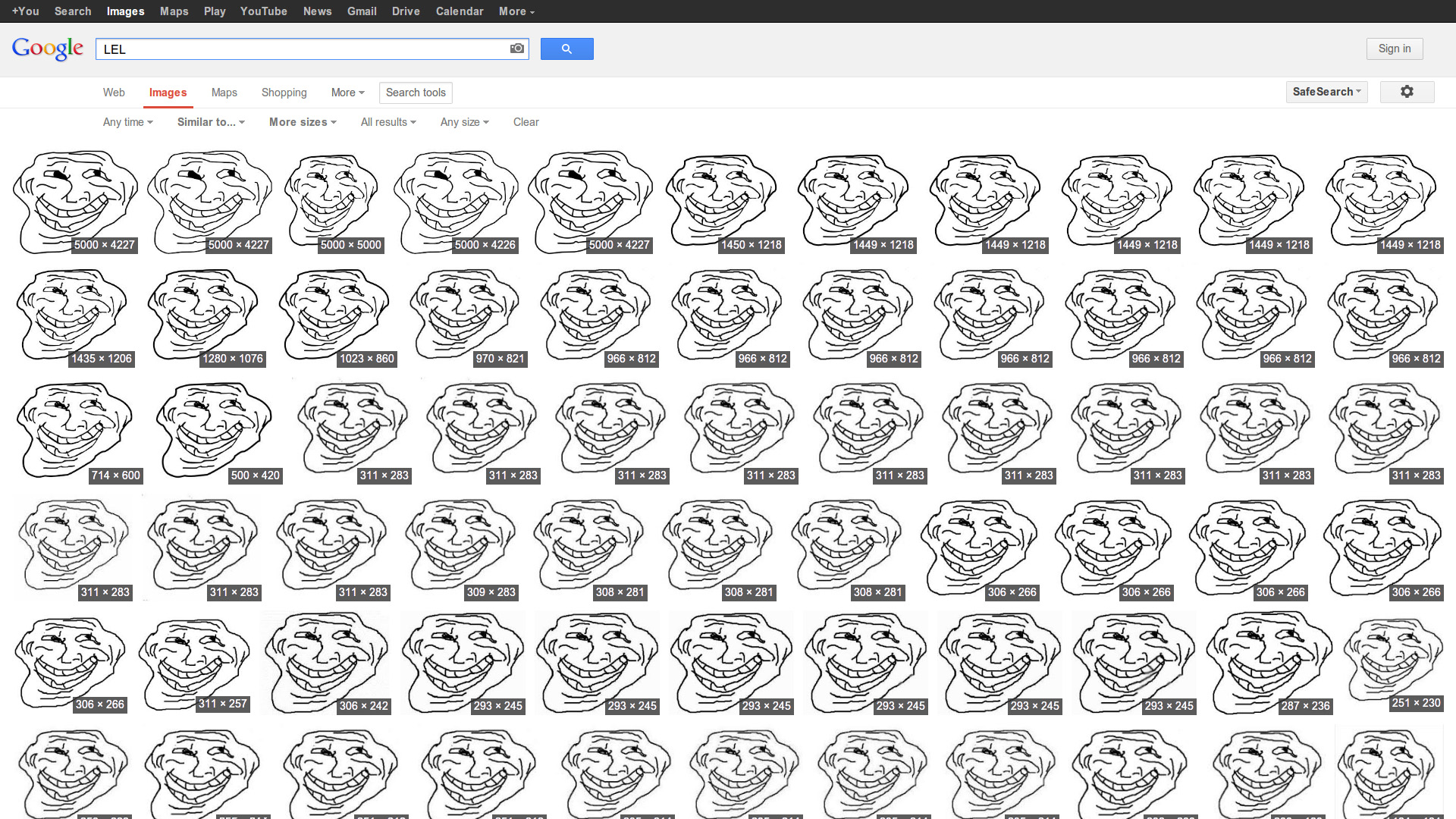Click the blue magnifier search button
The height and width of the screenshot is (819, 1456).
566,49
